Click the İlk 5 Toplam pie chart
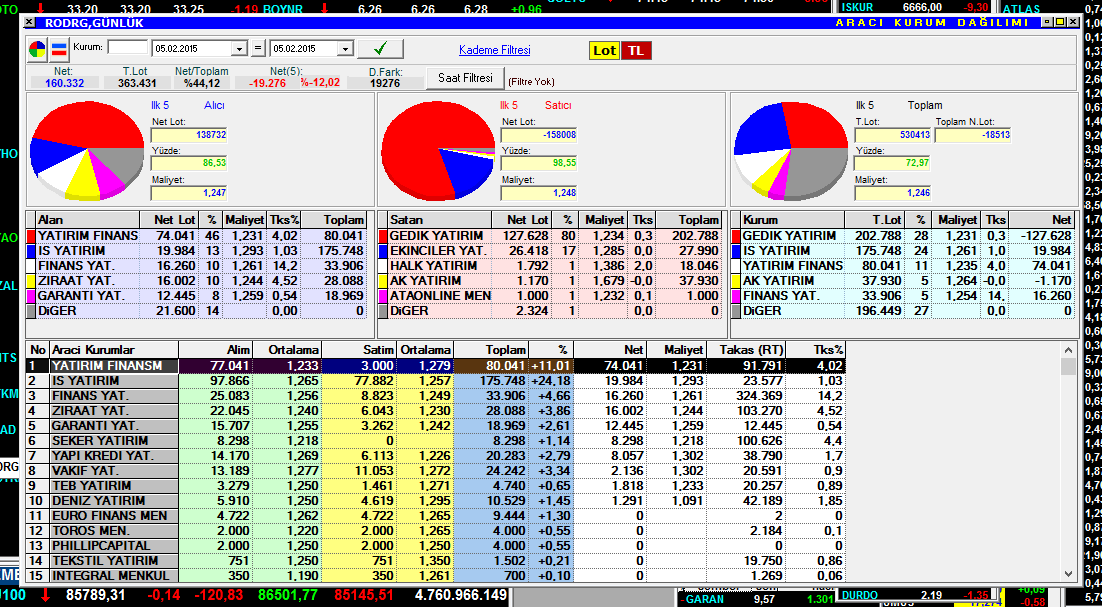The image size is (1102, 607). tap(788, 150)
